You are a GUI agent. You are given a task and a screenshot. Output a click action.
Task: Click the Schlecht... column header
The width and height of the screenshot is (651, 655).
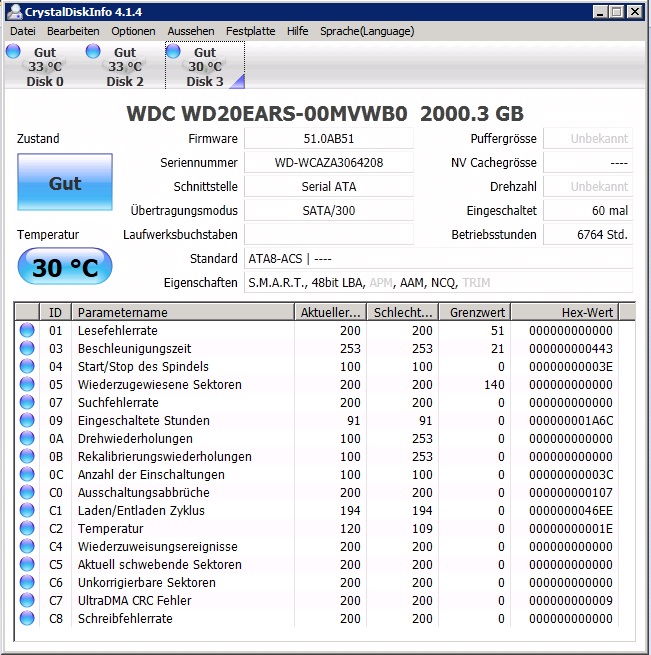[x=403, y=312]
